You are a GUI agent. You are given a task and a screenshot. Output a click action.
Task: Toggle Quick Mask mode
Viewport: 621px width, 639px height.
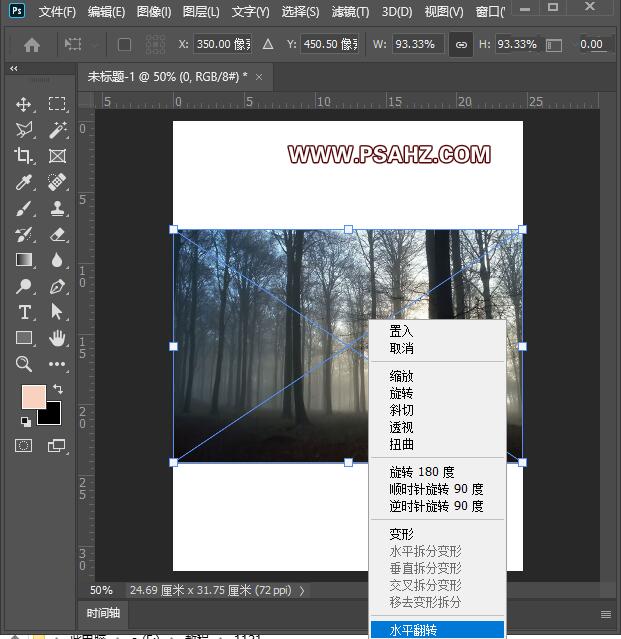(24, 445)
